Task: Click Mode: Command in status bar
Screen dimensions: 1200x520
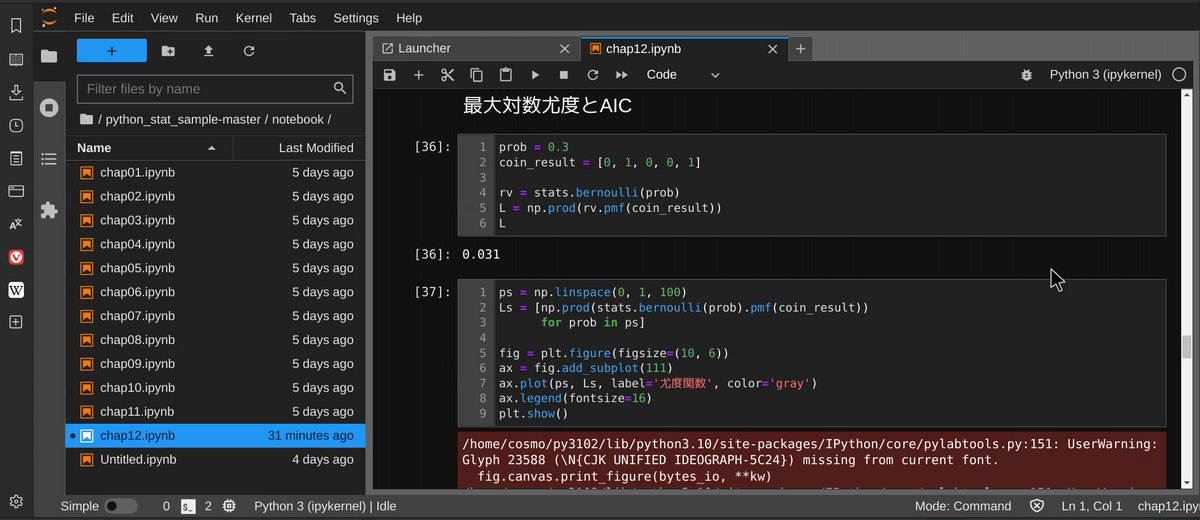Action: click(963, 506)
